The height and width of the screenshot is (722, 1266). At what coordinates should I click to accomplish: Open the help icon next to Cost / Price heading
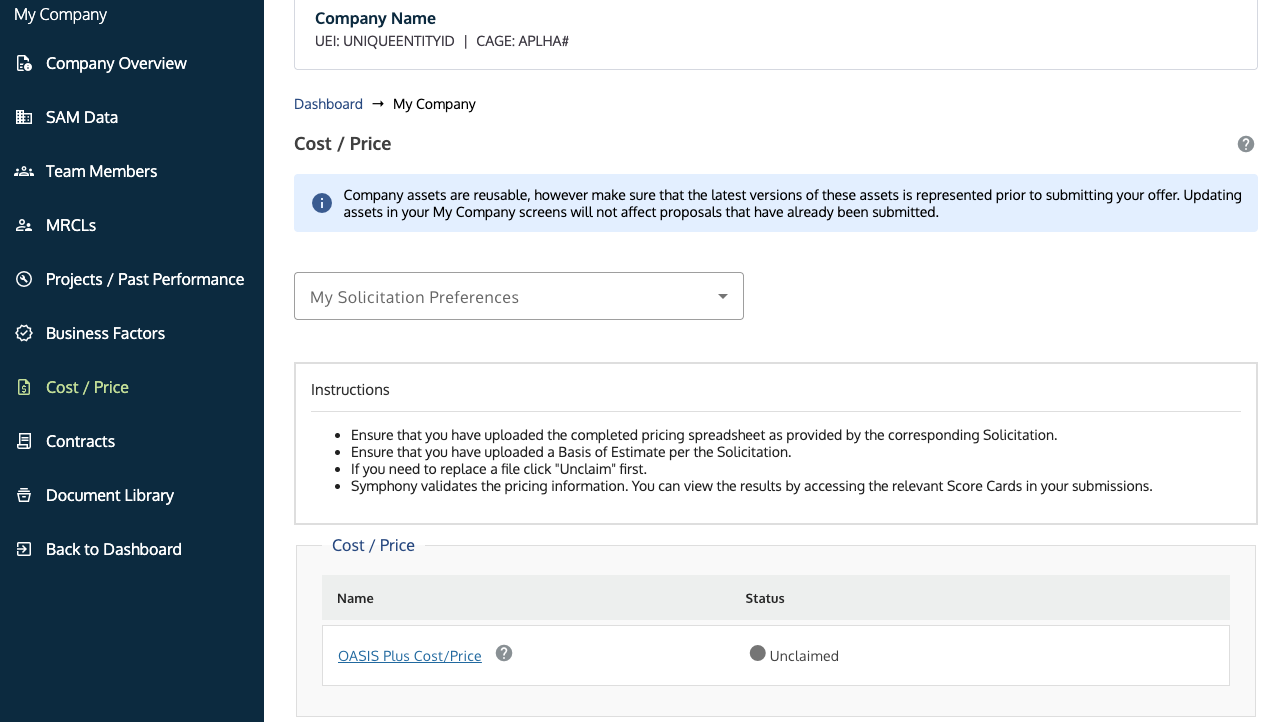click(1245, 143)
